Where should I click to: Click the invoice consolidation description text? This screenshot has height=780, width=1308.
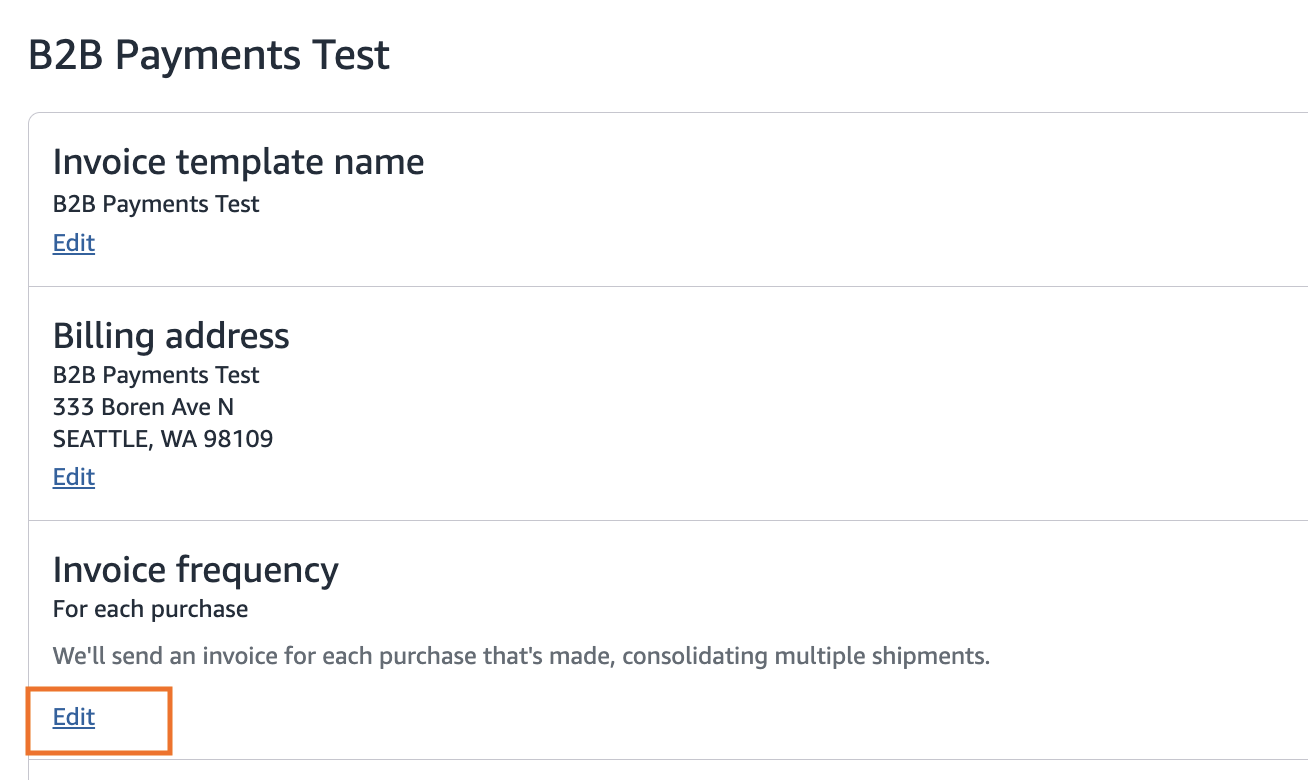click(520, 656)
